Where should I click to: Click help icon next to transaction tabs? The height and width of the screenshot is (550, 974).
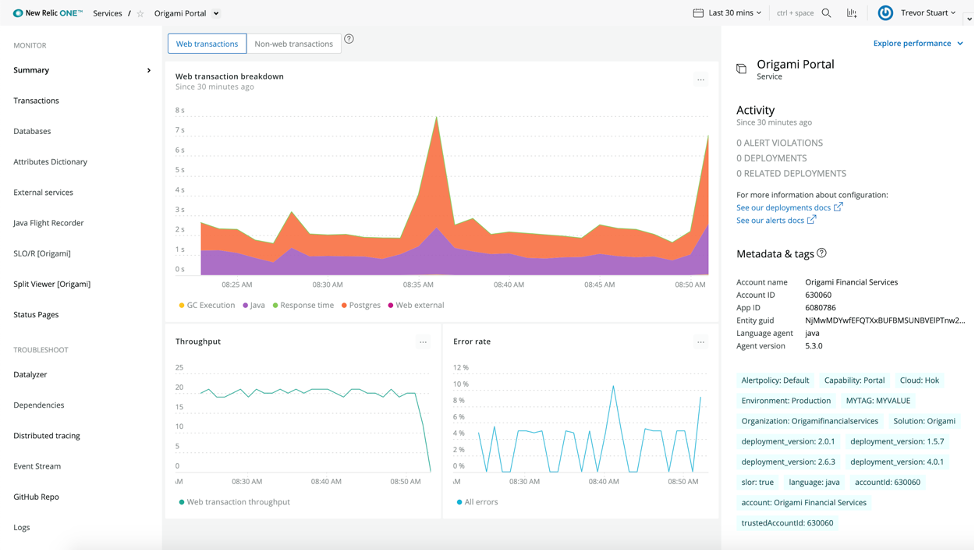tap(349, 39)
